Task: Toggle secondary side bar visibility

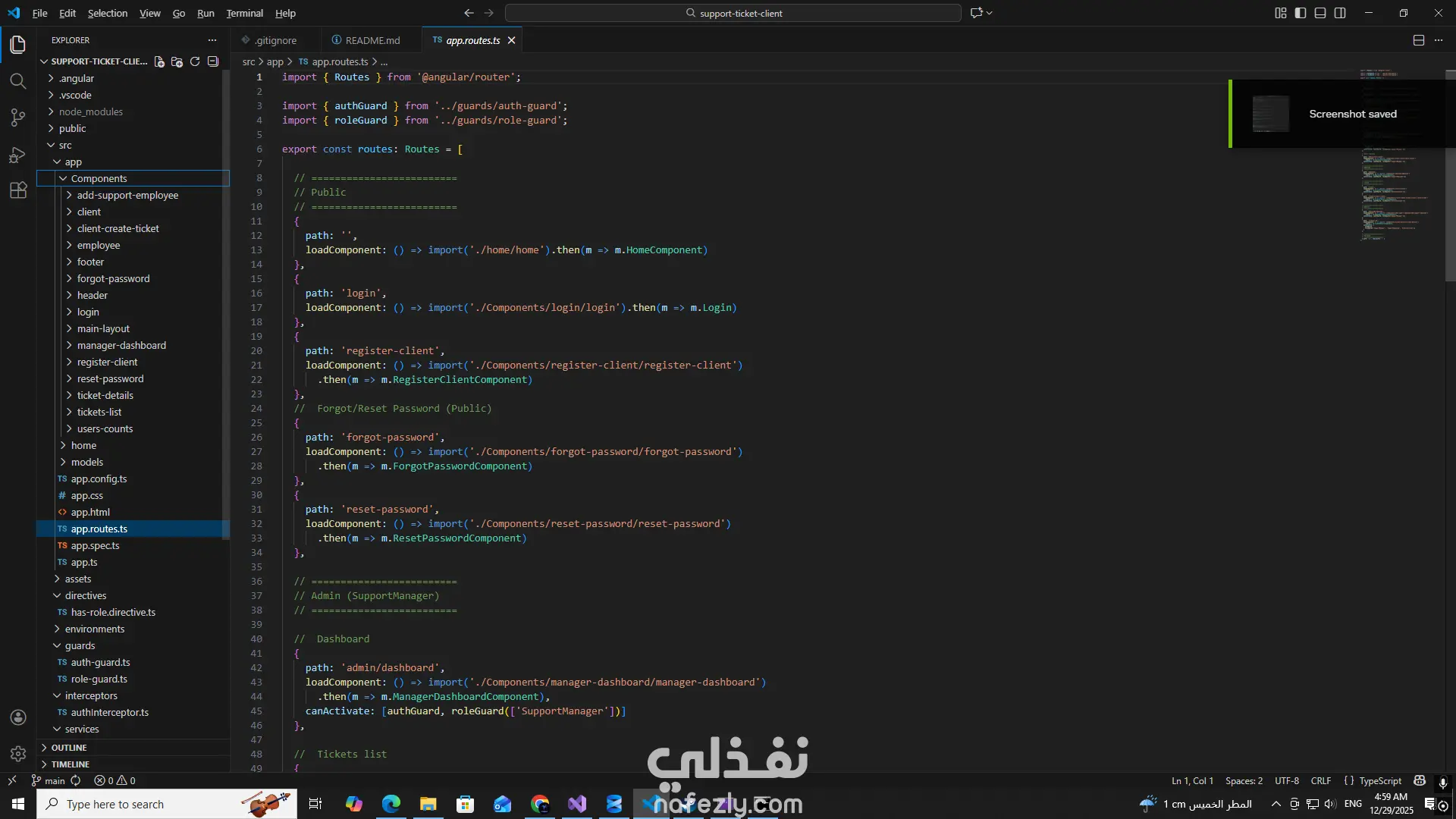Action: [x=1340, y=13]
